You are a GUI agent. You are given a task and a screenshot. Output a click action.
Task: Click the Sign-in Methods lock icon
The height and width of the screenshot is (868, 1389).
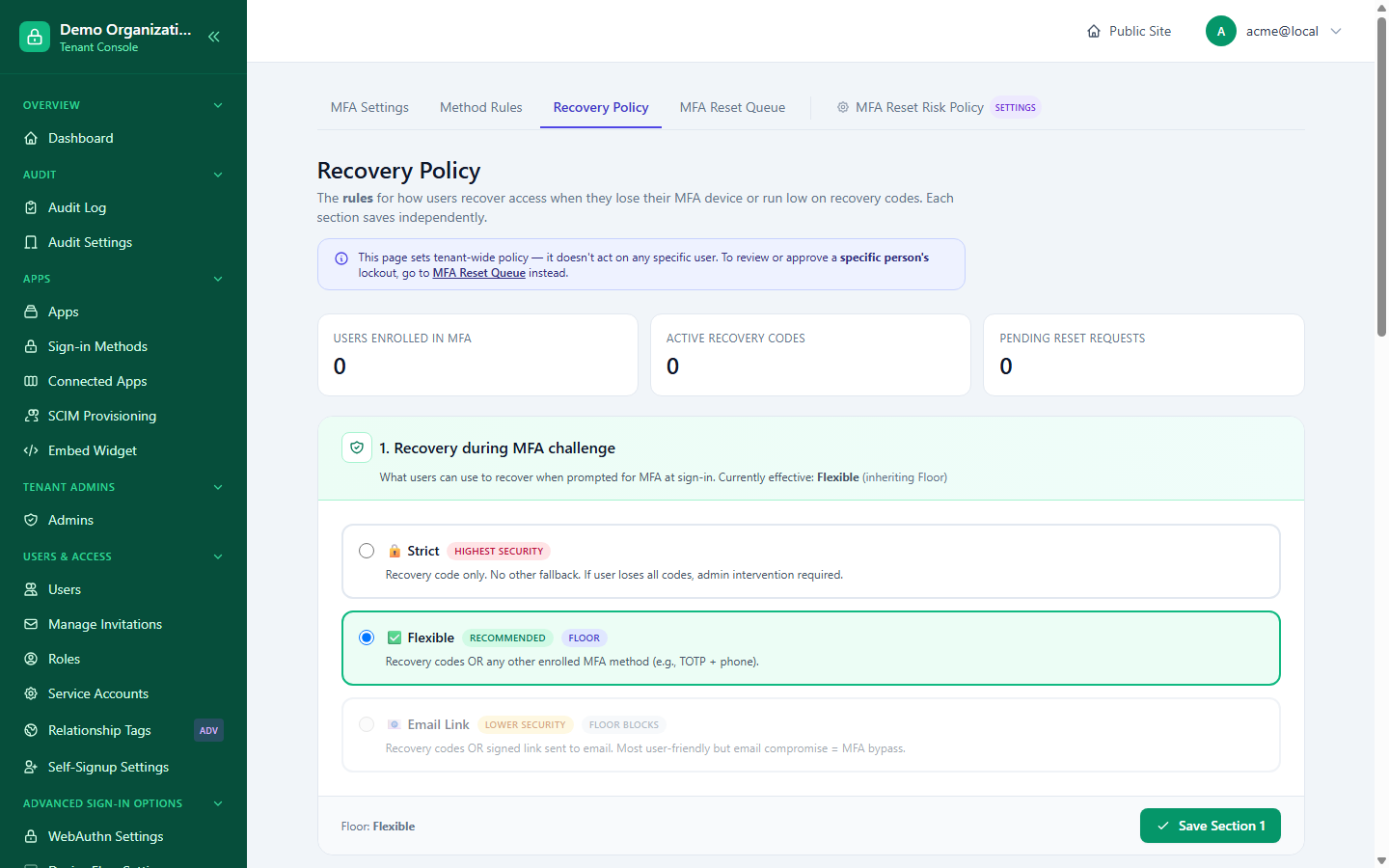[x=31, y=346]
